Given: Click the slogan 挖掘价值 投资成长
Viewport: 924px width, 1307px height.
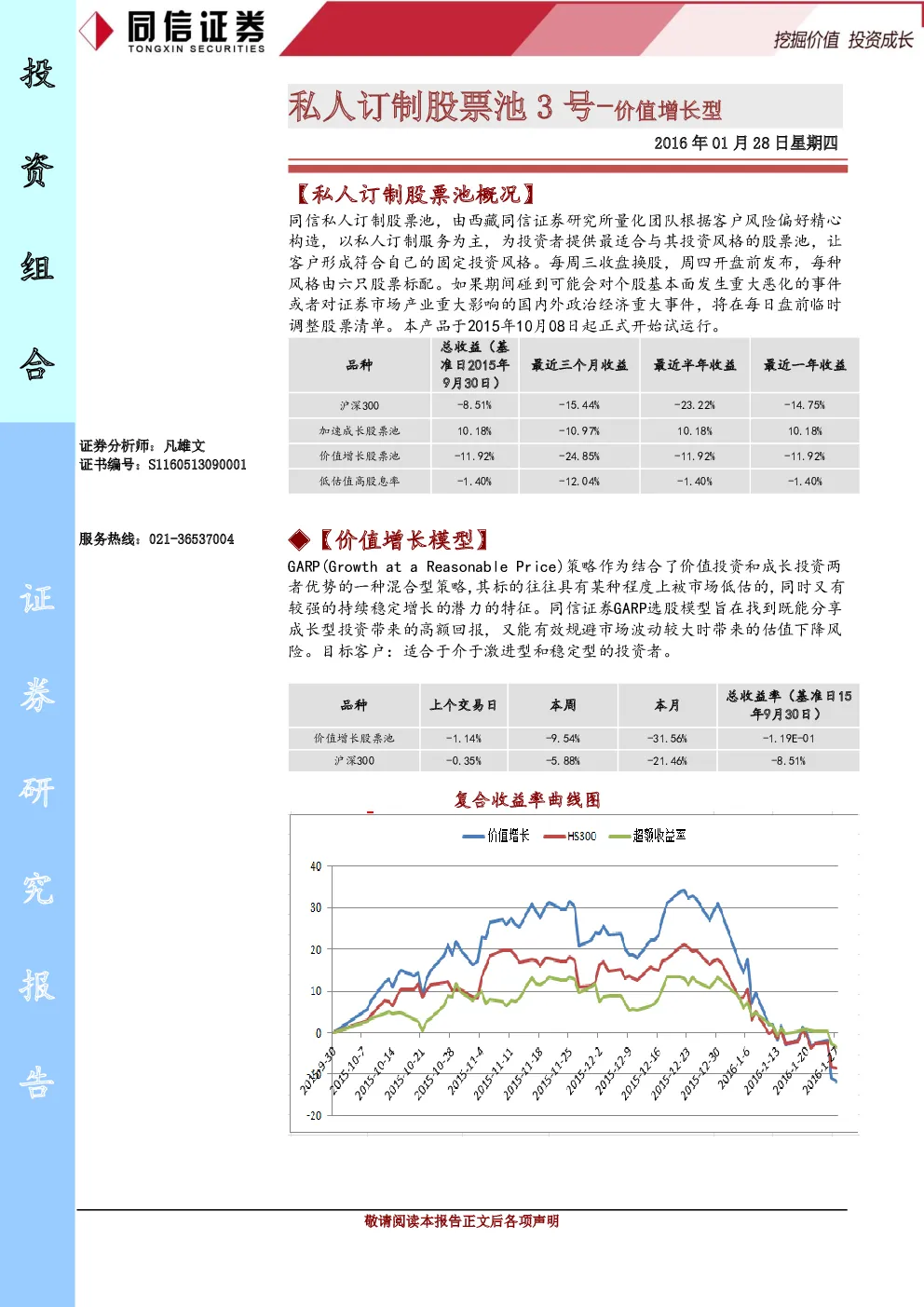Looking at the screenshot, I should pyautogui.click(x=843, y=39).
